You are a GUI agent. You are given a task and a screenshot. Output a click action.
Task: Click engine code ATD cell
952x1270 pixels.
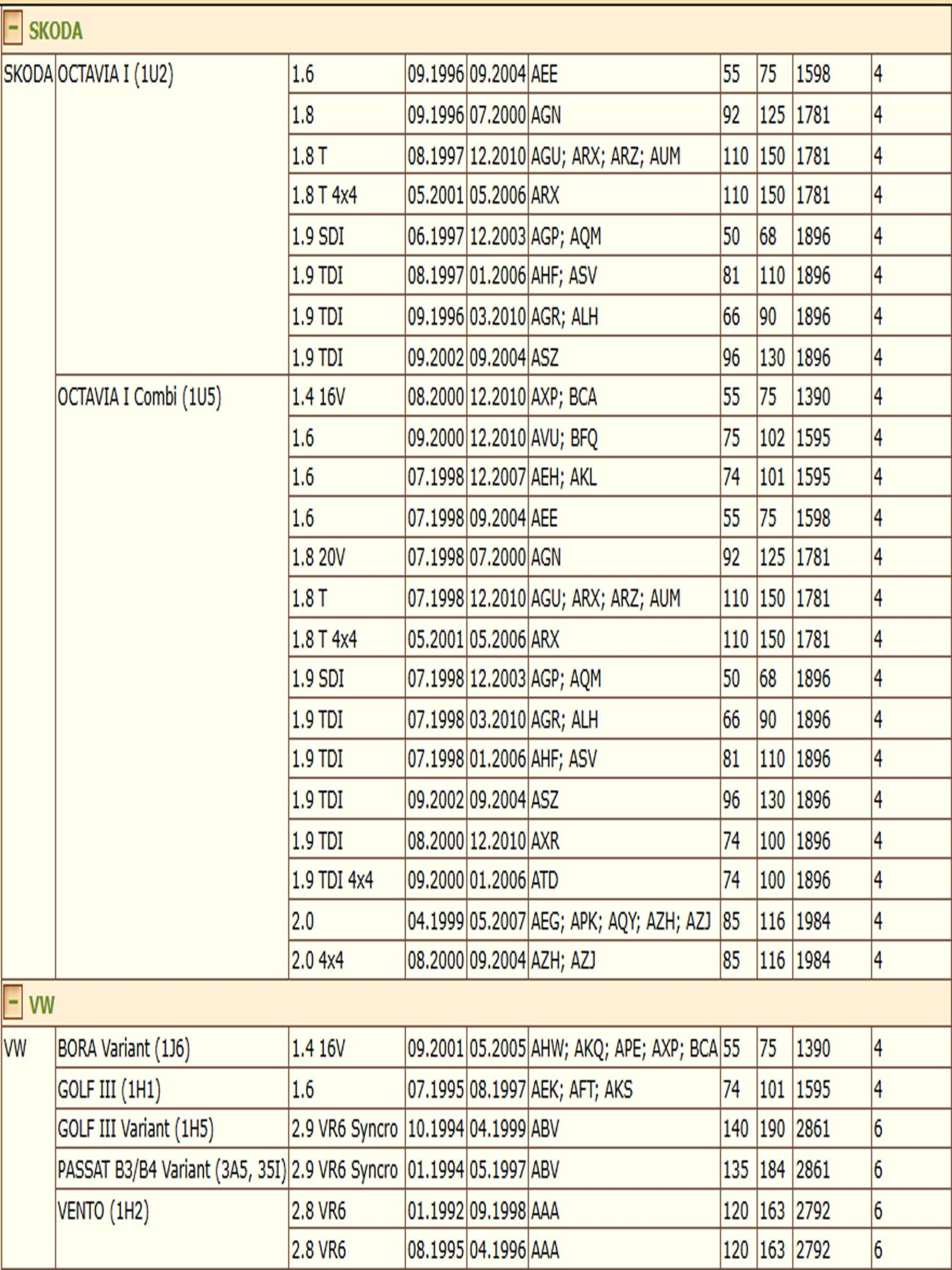click(624, 880)
